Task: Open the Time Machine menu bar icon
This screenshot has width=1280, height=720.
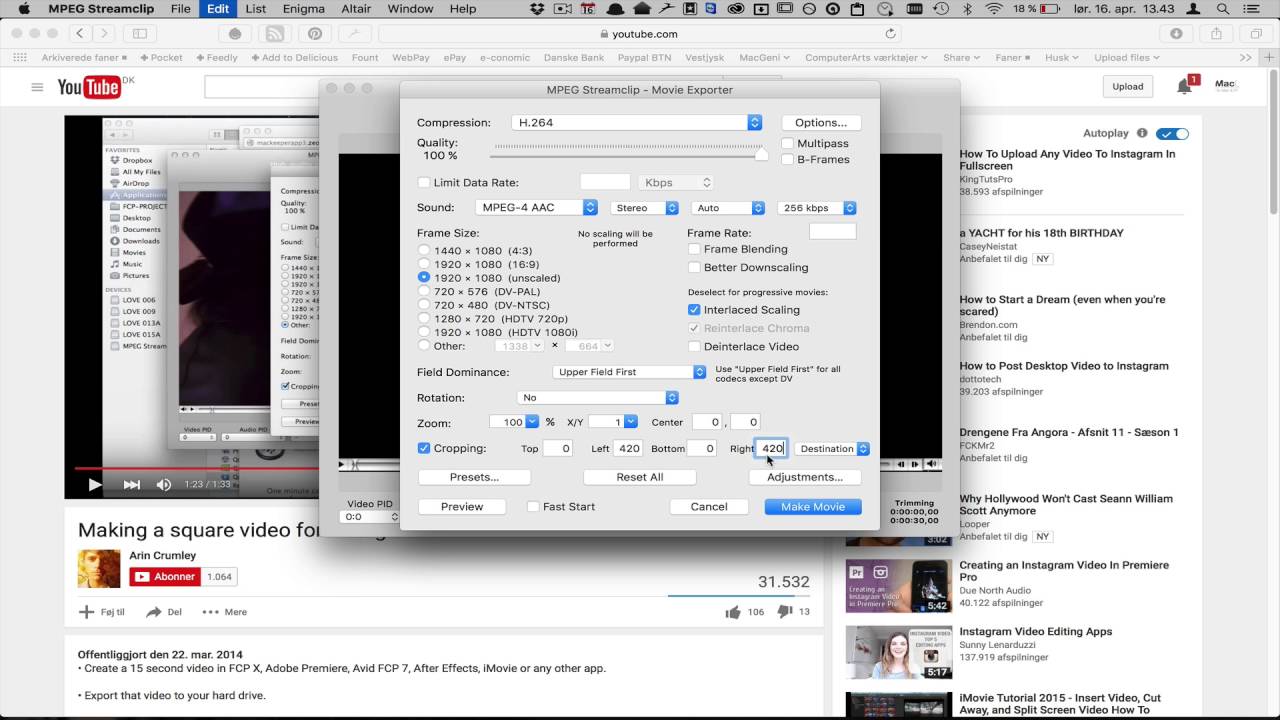Action: point(941,9)
